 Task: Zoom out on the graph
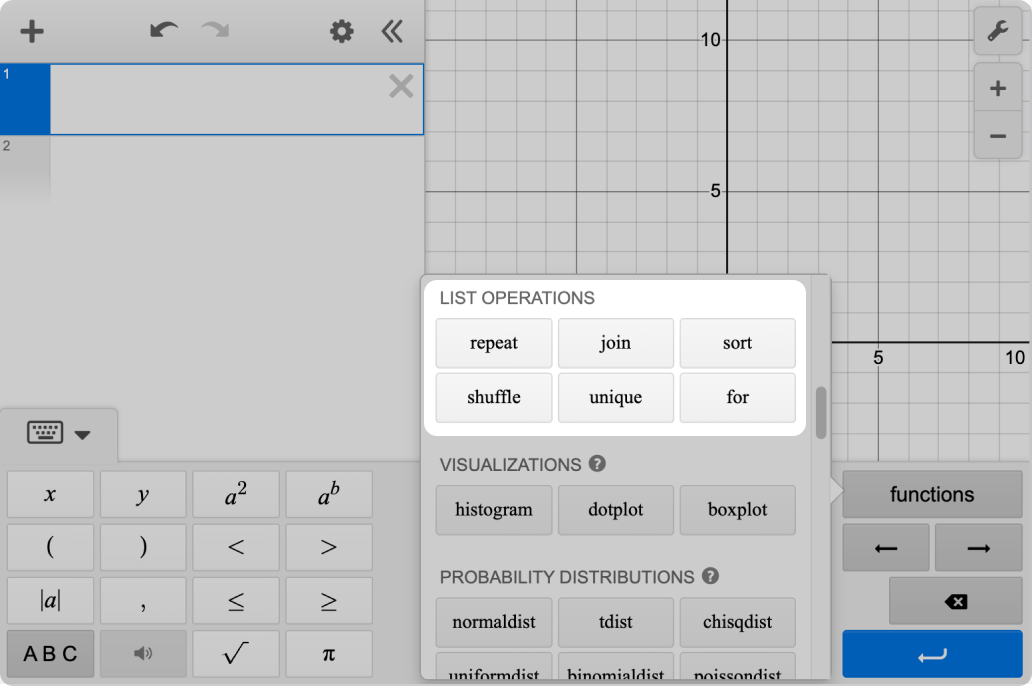coord(997,135)
